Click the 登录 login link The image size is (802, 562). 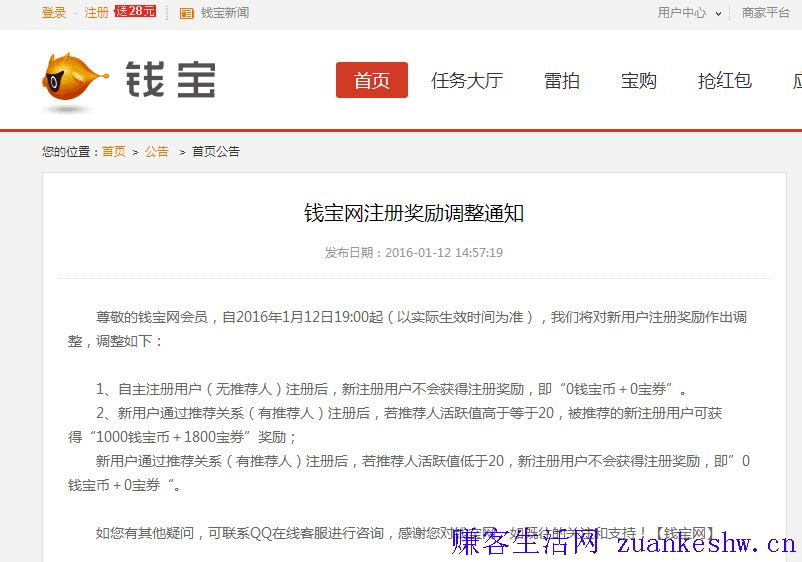54,12
